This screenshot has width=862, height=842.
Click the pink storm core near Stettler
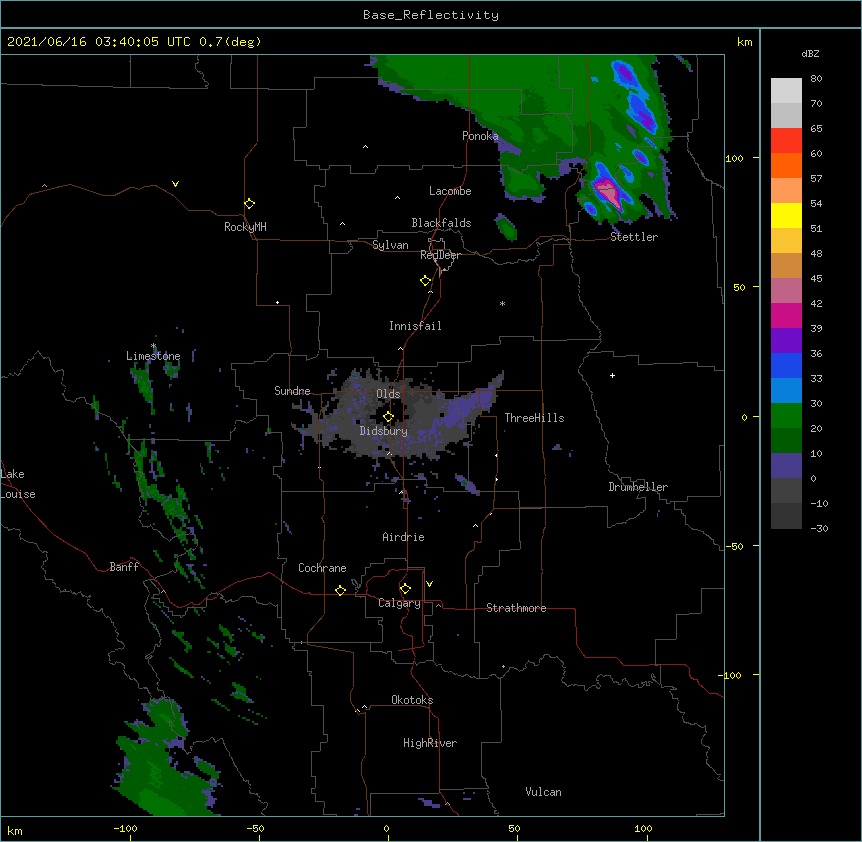(609, 193)
